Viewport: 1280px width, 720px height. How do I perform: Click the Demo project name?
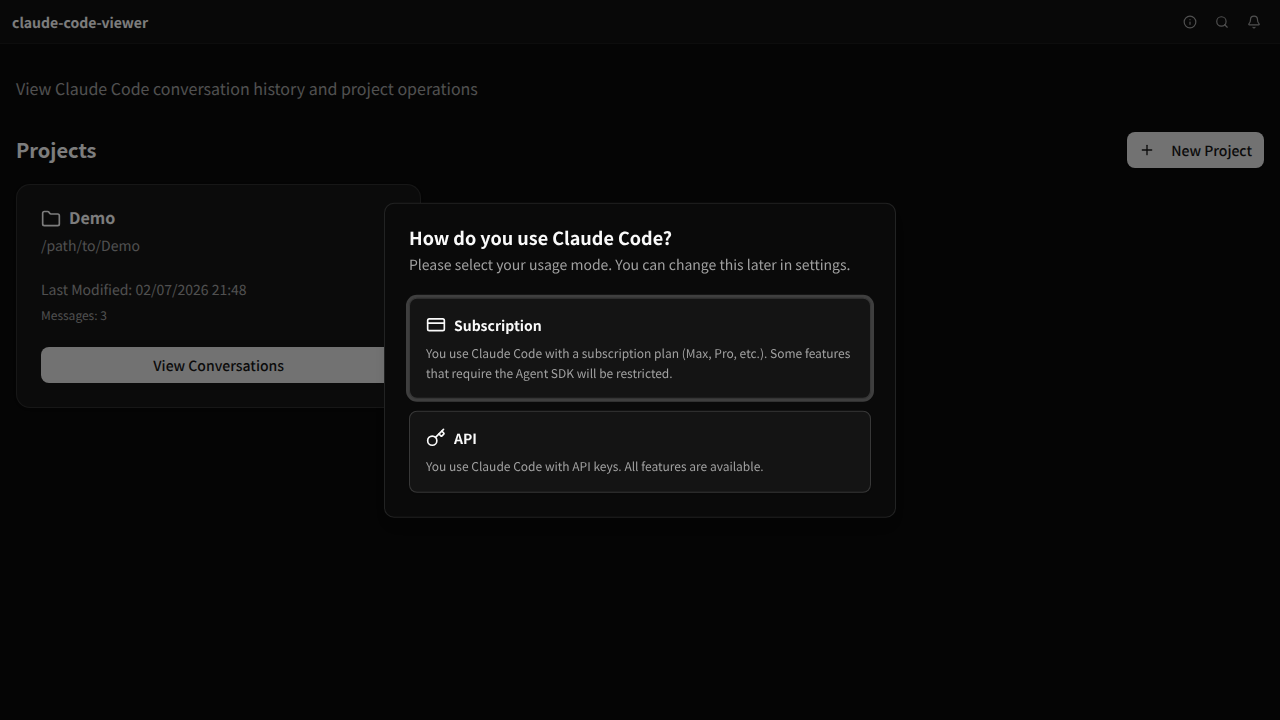(x=92, y=218)
